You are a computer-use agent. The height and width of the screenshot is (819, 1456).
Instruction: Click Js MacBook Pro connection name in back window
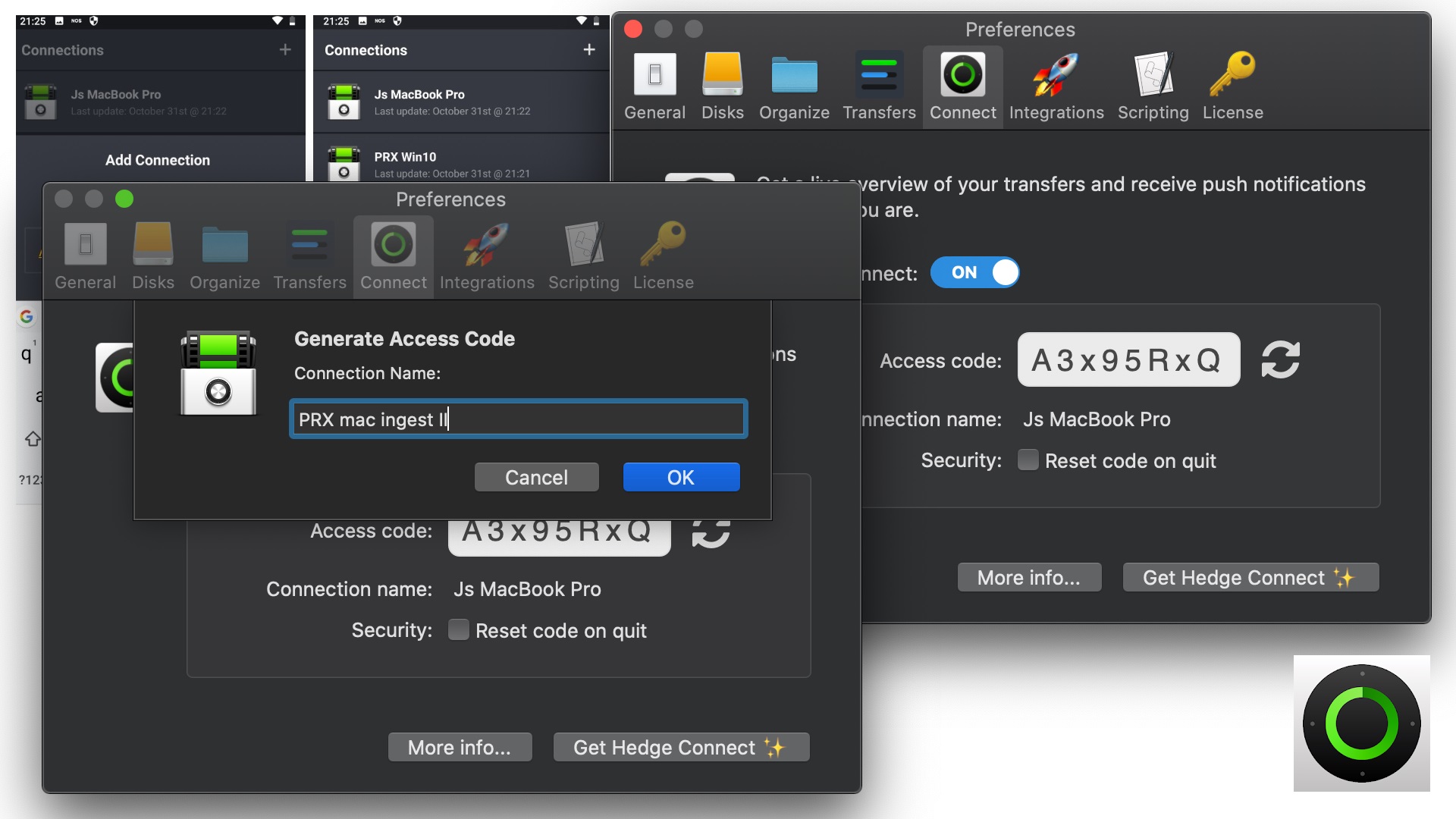1097,419
